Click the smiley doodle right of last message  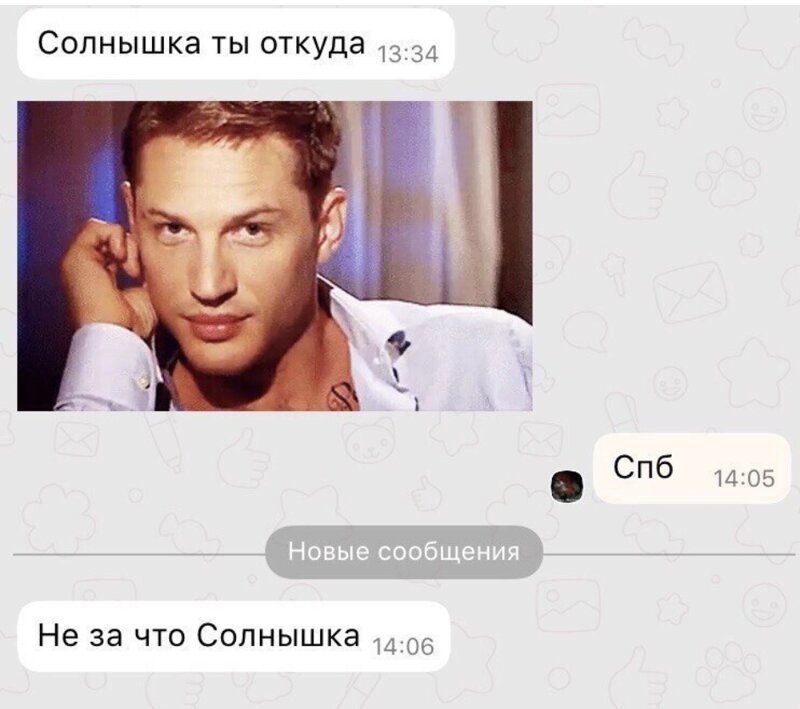(764, 605)
